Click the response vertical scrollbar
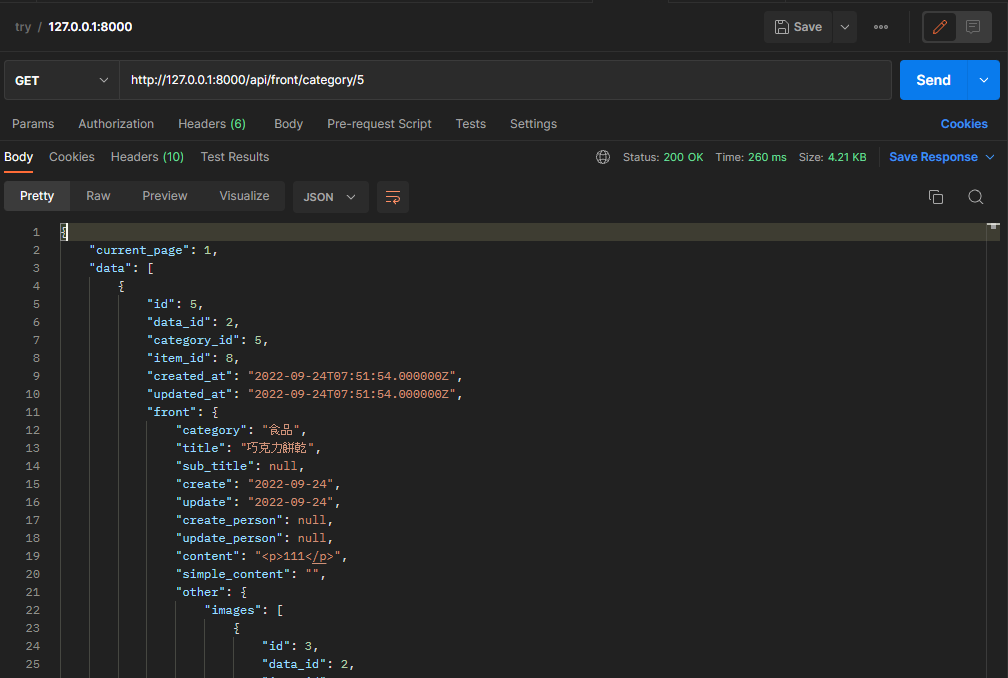 tap(993, 450)
